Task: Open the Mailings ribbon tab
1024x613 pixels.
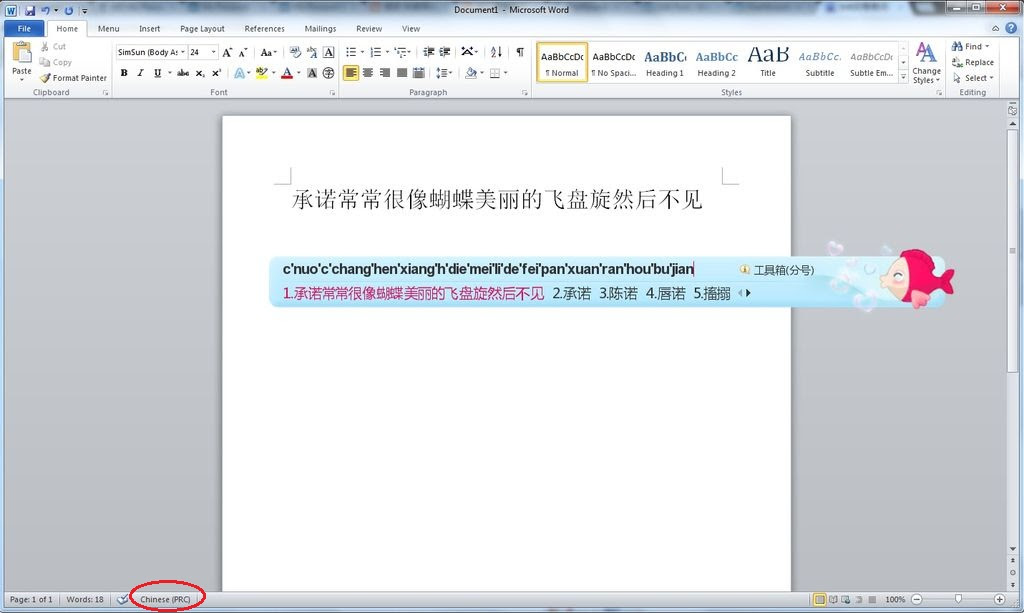Action: pos(320,28)
